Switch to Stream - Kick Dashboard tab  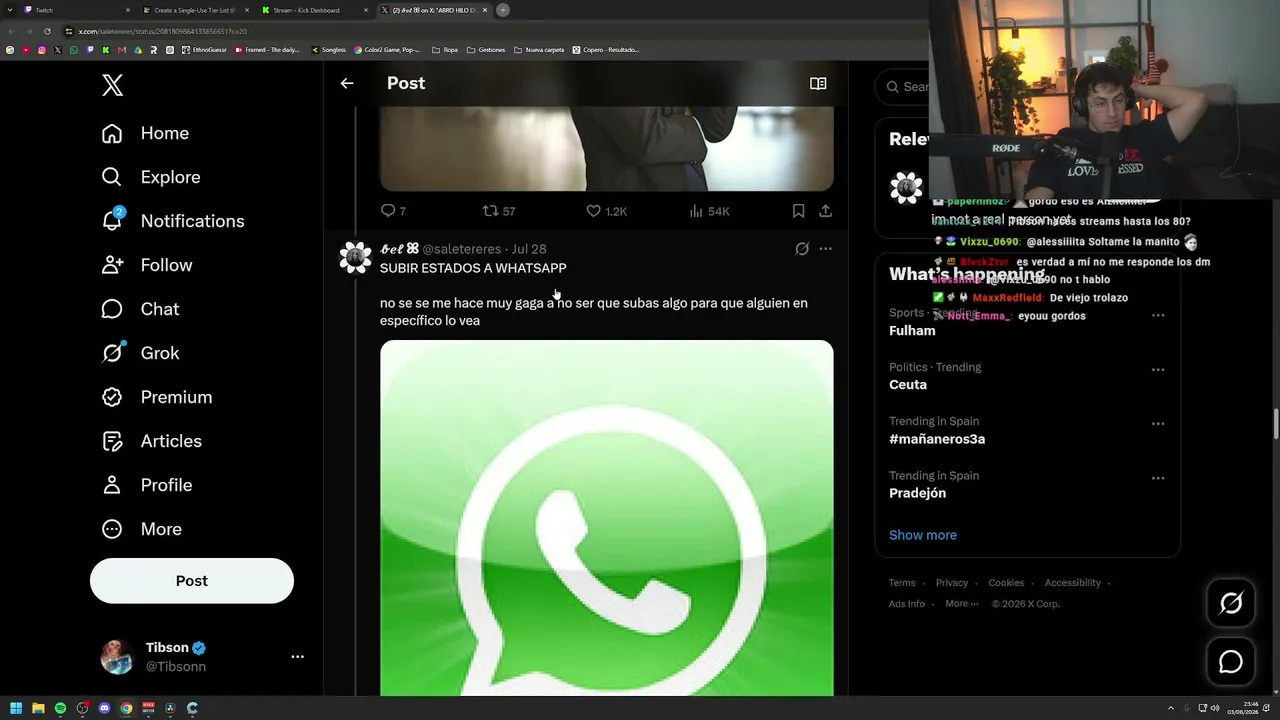coord(315,10)
